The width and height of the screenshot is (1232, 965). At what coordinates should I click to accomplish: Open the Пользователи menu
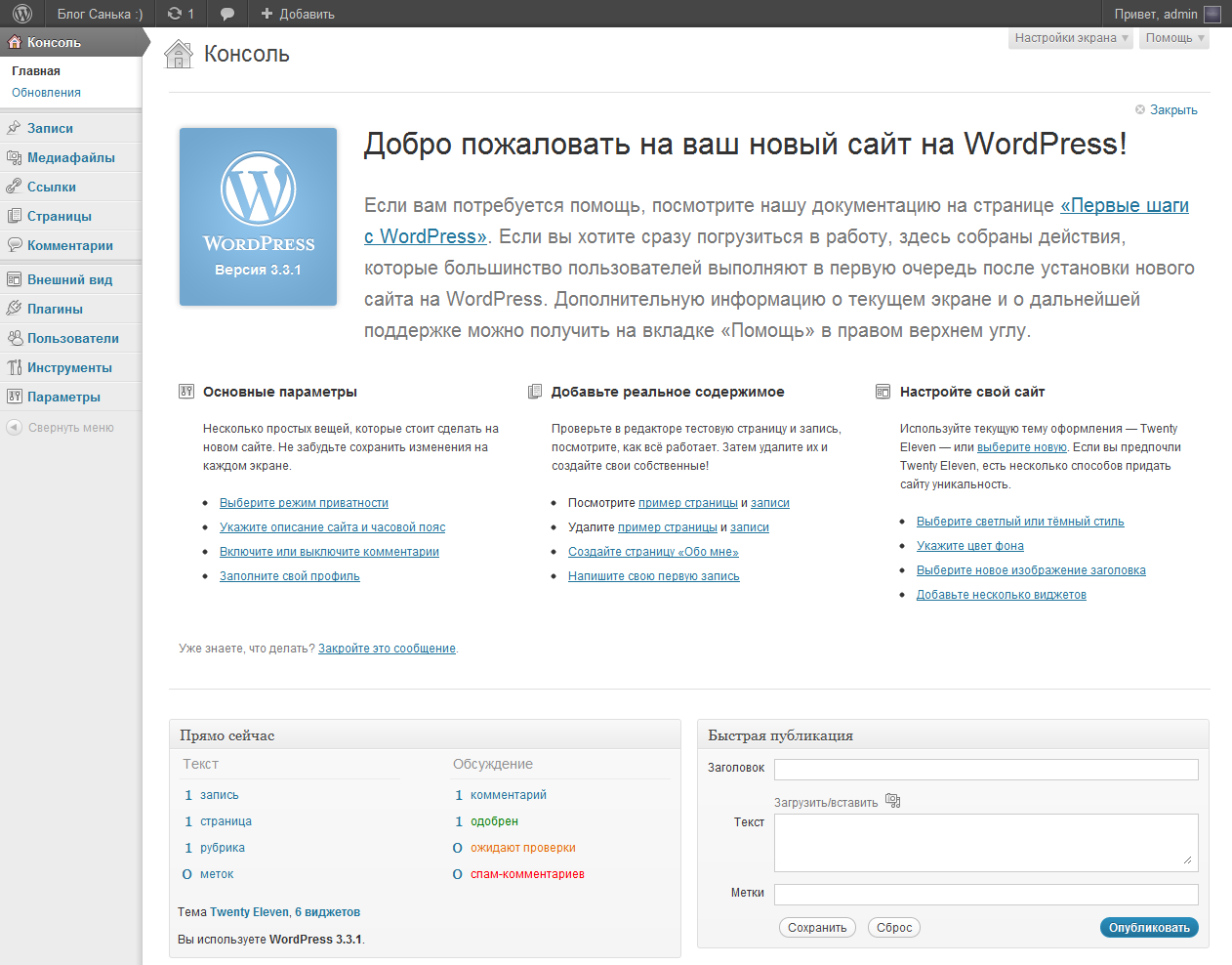[x=72, y=338]
